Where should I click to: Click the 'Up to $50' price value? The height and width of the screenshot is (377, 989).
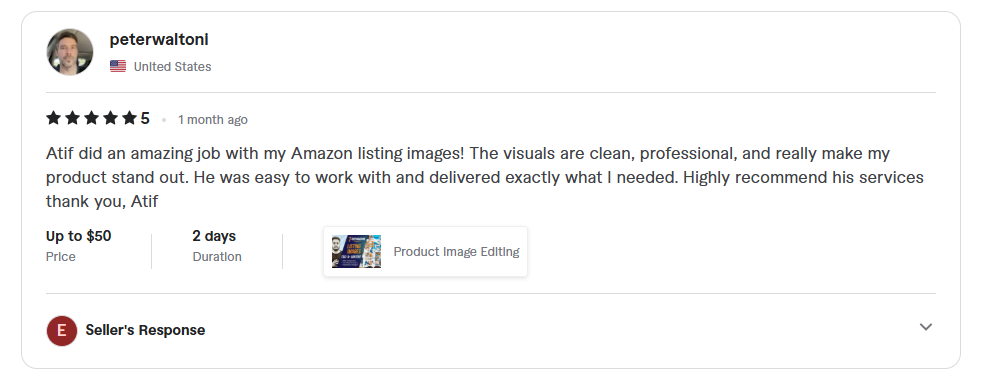pos(79,236)
